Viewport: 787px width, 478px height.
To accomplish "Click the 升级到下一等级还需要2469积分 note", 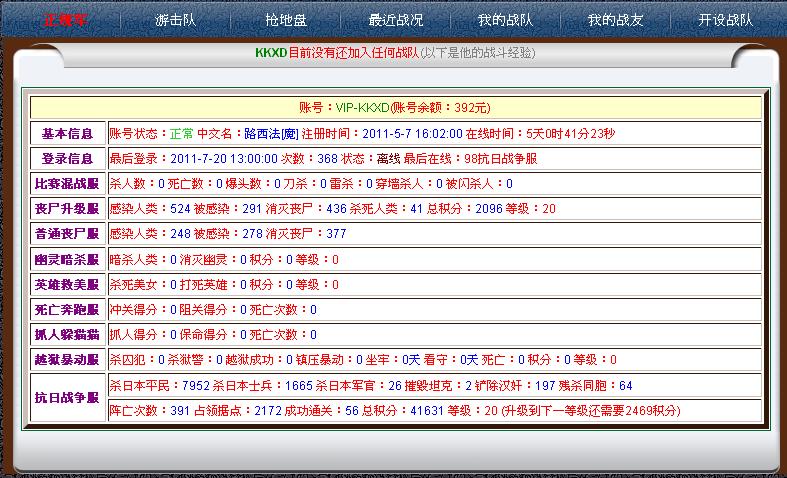I will 591,411.
